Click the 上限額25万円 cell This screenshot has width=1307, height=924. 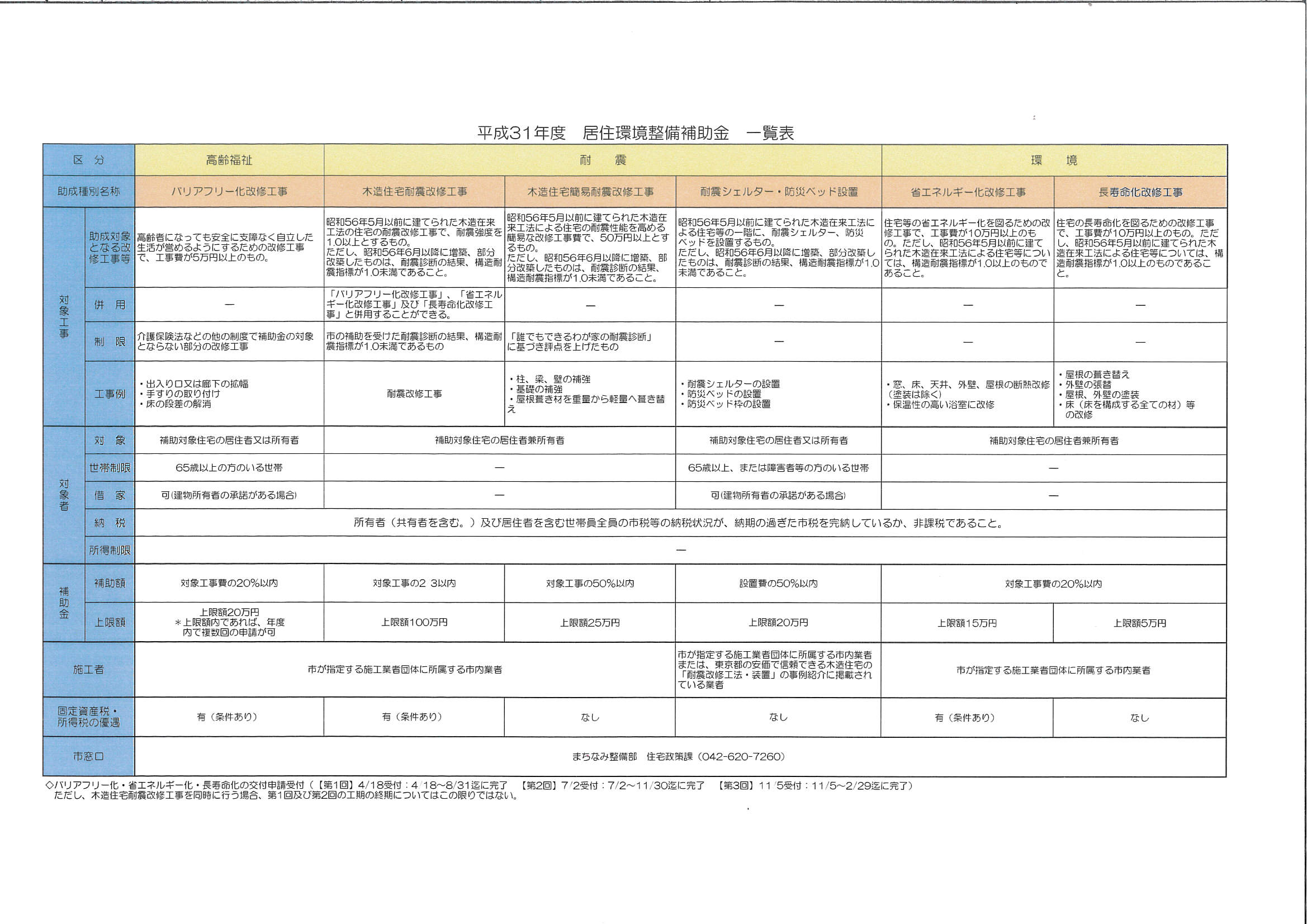(x=590, y=623)
